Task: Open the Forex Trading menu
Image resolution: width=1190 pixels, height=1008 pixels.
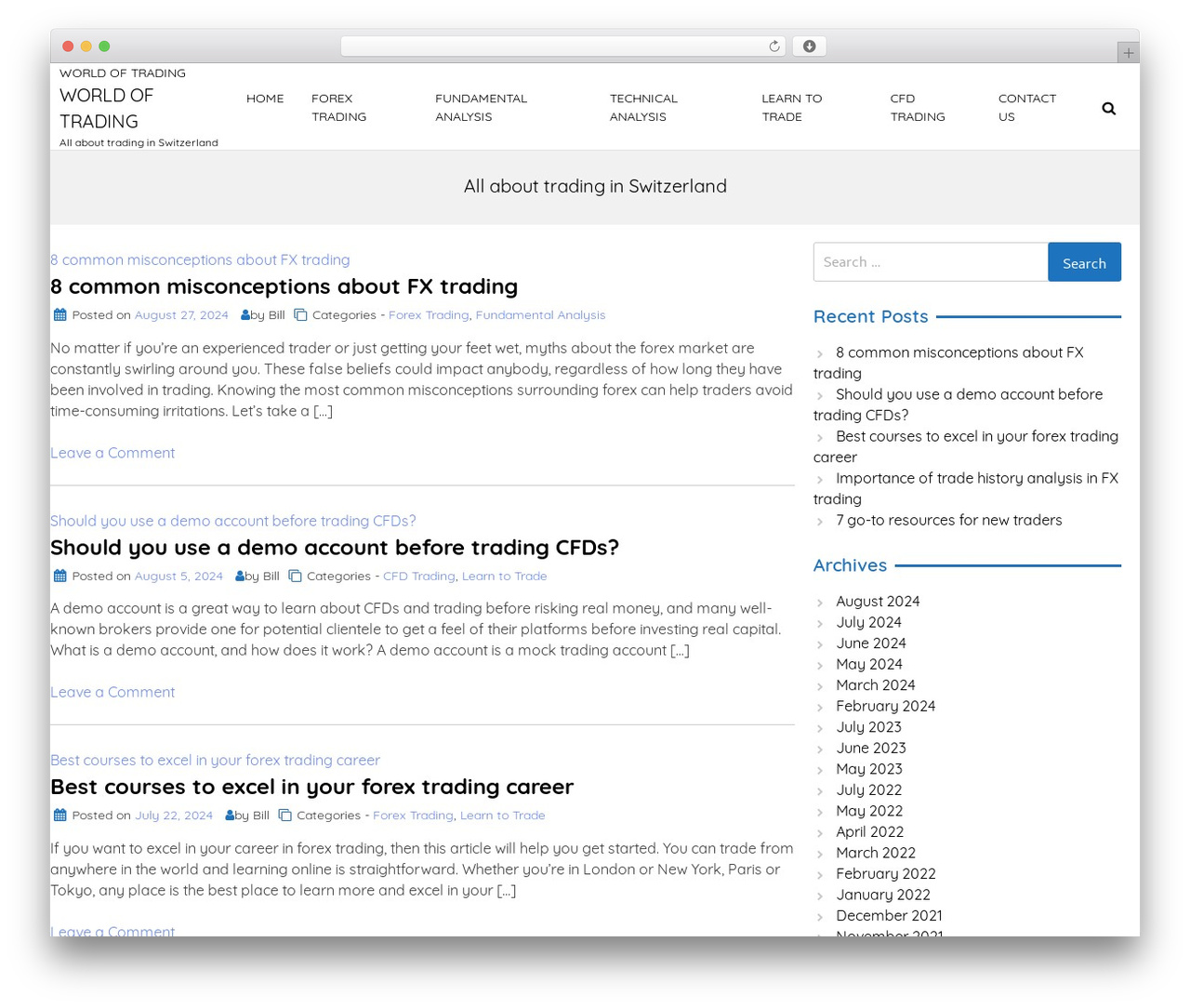Action: [x=339, y=108]
